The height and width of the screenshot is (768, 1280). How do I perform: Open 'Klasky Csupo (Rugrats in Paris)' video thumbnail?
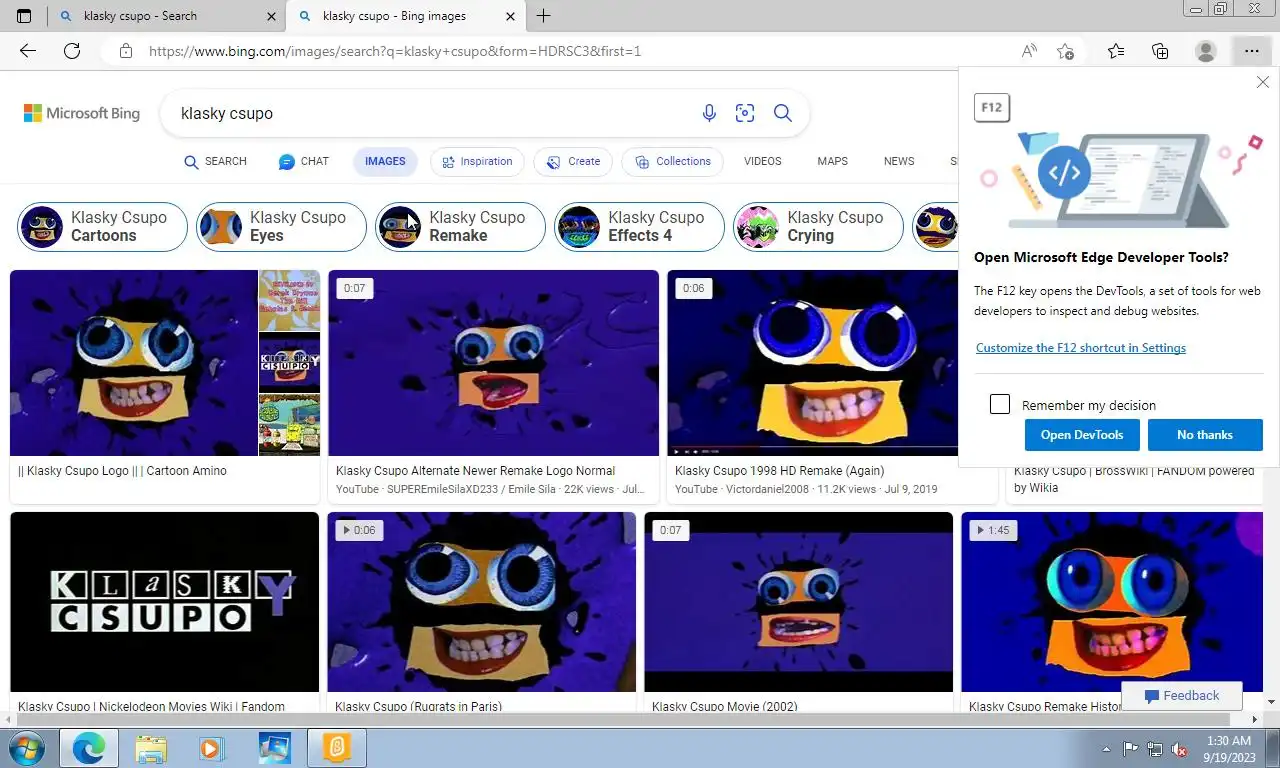coord(481,602)
